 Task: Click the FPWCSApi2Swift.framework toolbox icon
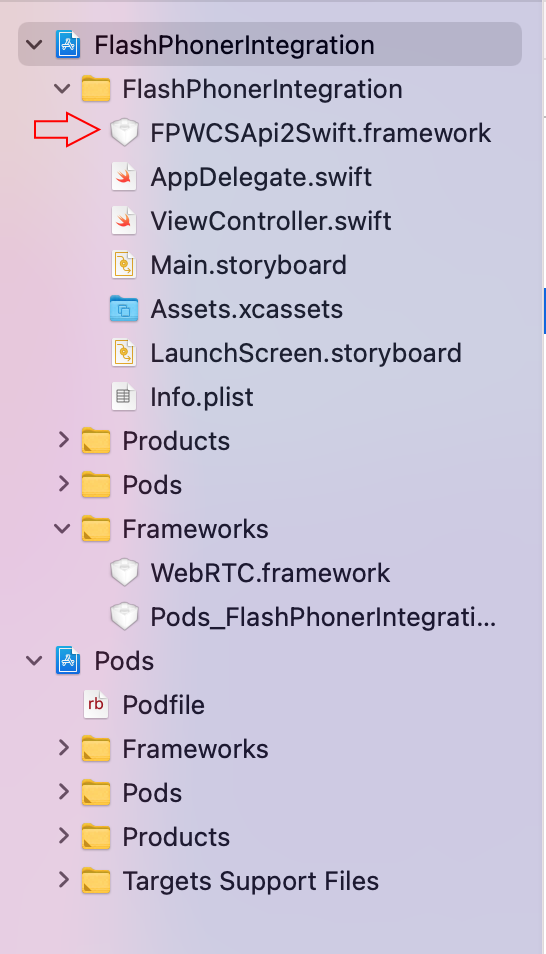pos(124,133)
